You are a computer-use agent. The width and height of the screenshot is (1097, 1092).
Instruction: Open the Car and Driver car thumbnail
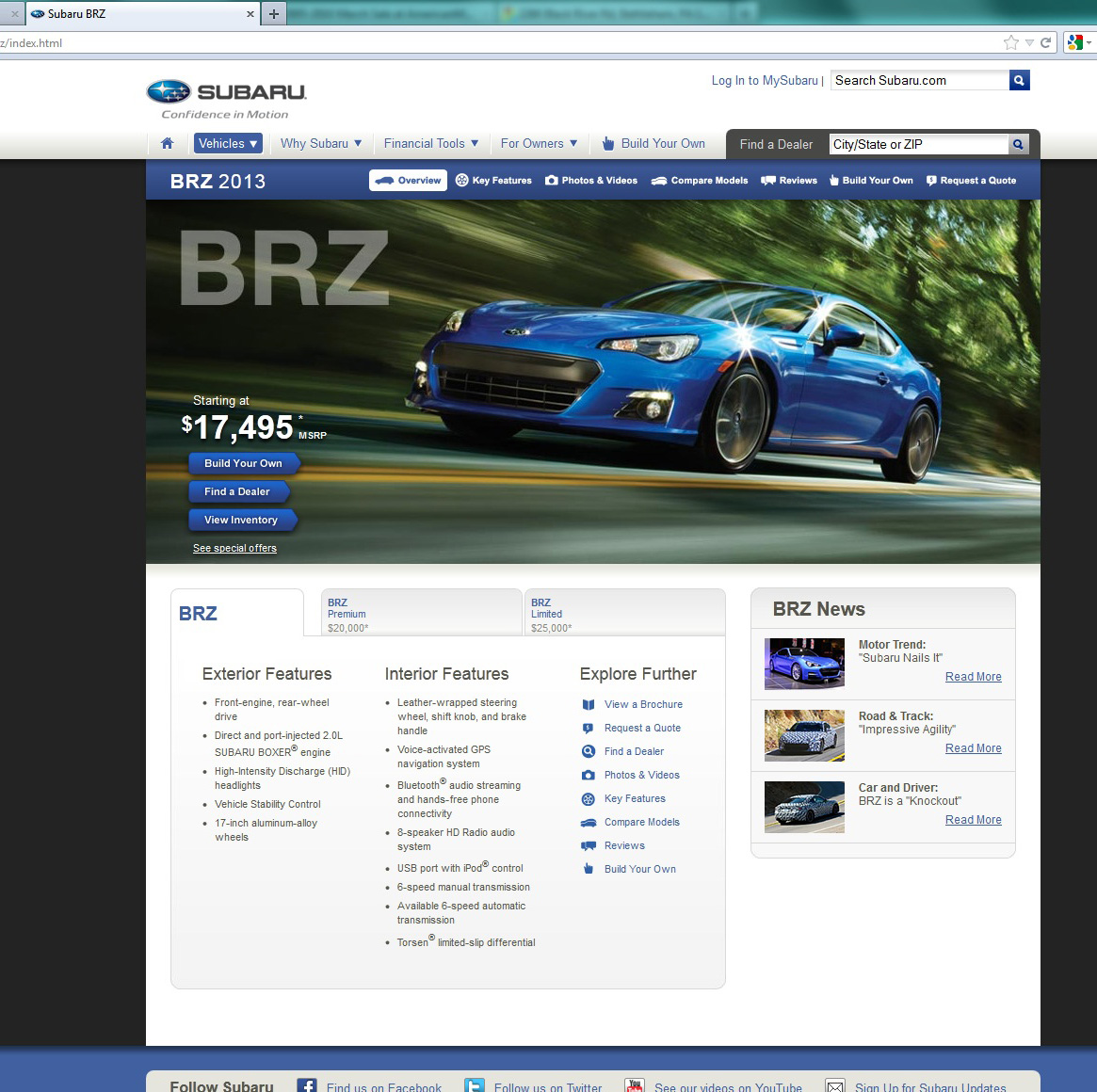click(804, 807)
